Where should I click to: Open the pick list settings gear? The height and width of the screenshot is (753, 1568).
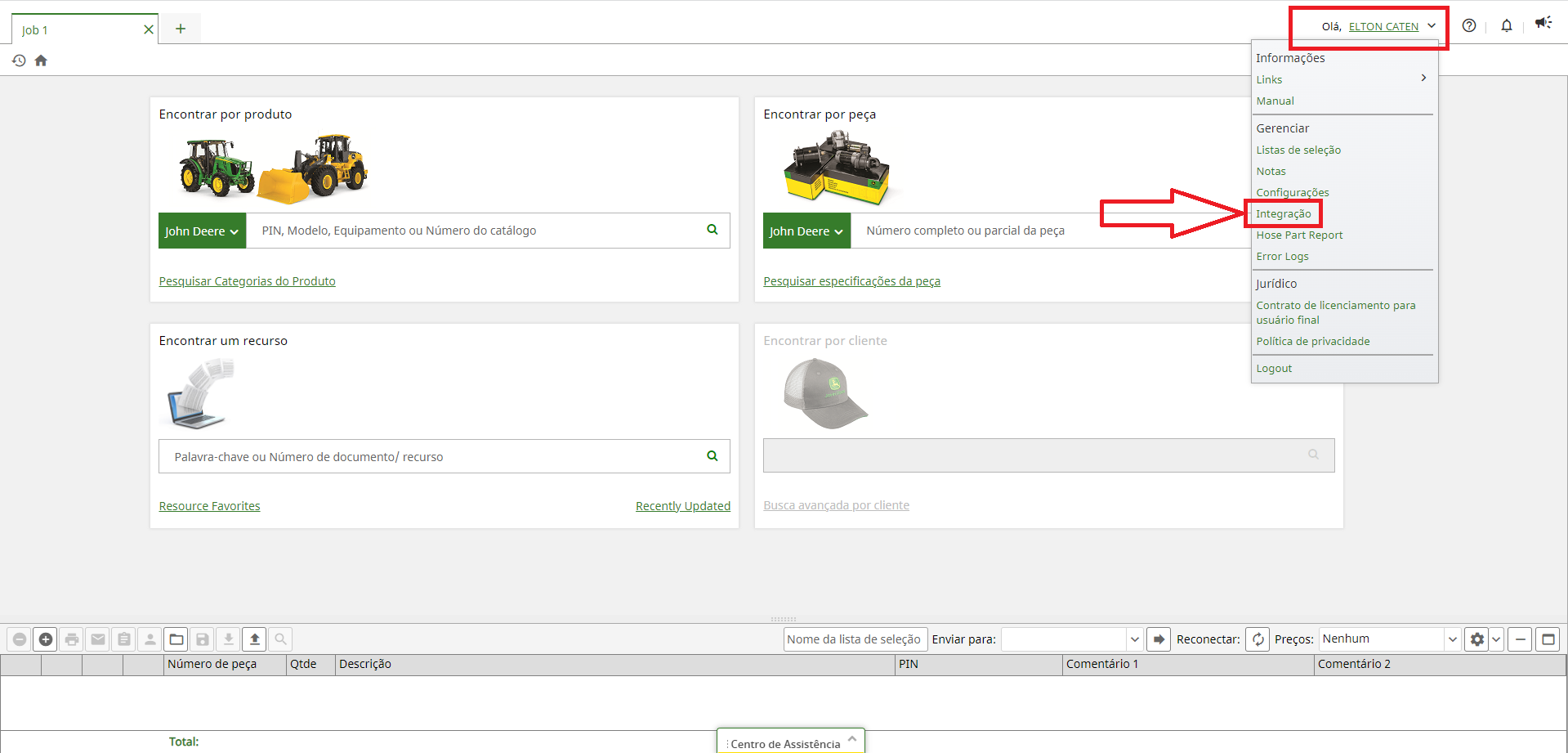pyautogui.click(x=1477, y=639)
